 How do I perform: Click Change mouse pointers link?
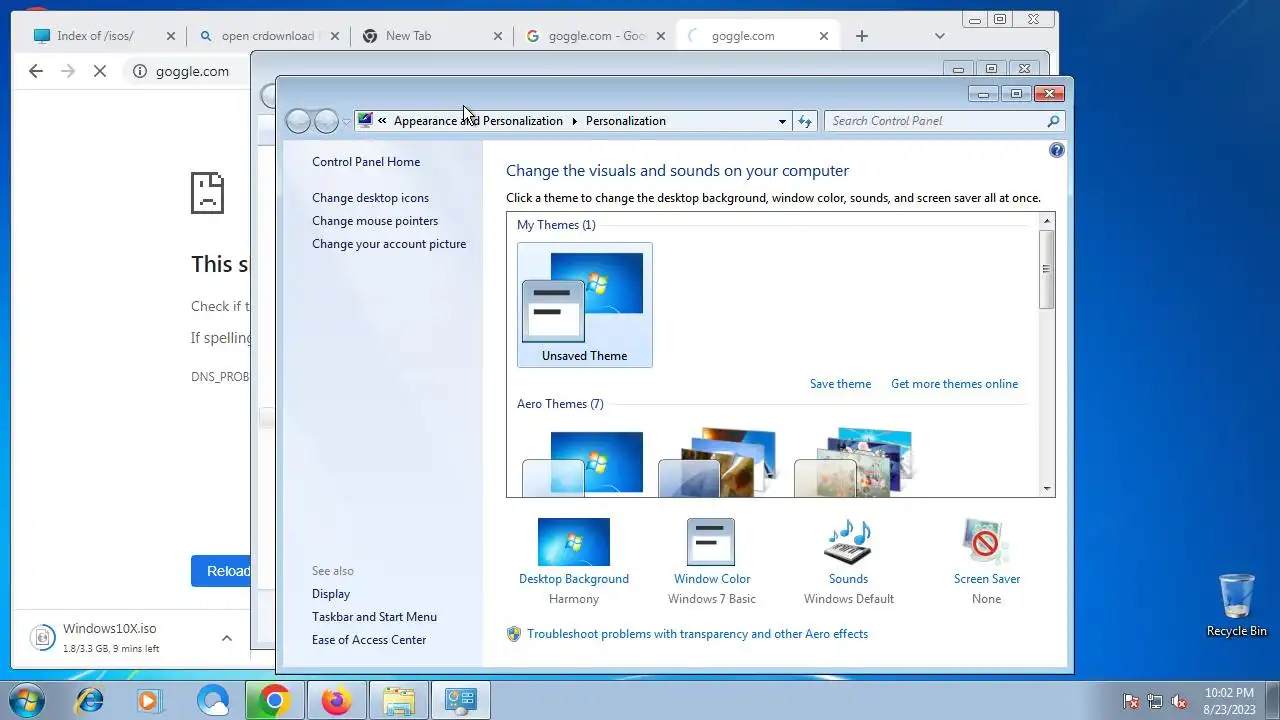click(375, 221)
